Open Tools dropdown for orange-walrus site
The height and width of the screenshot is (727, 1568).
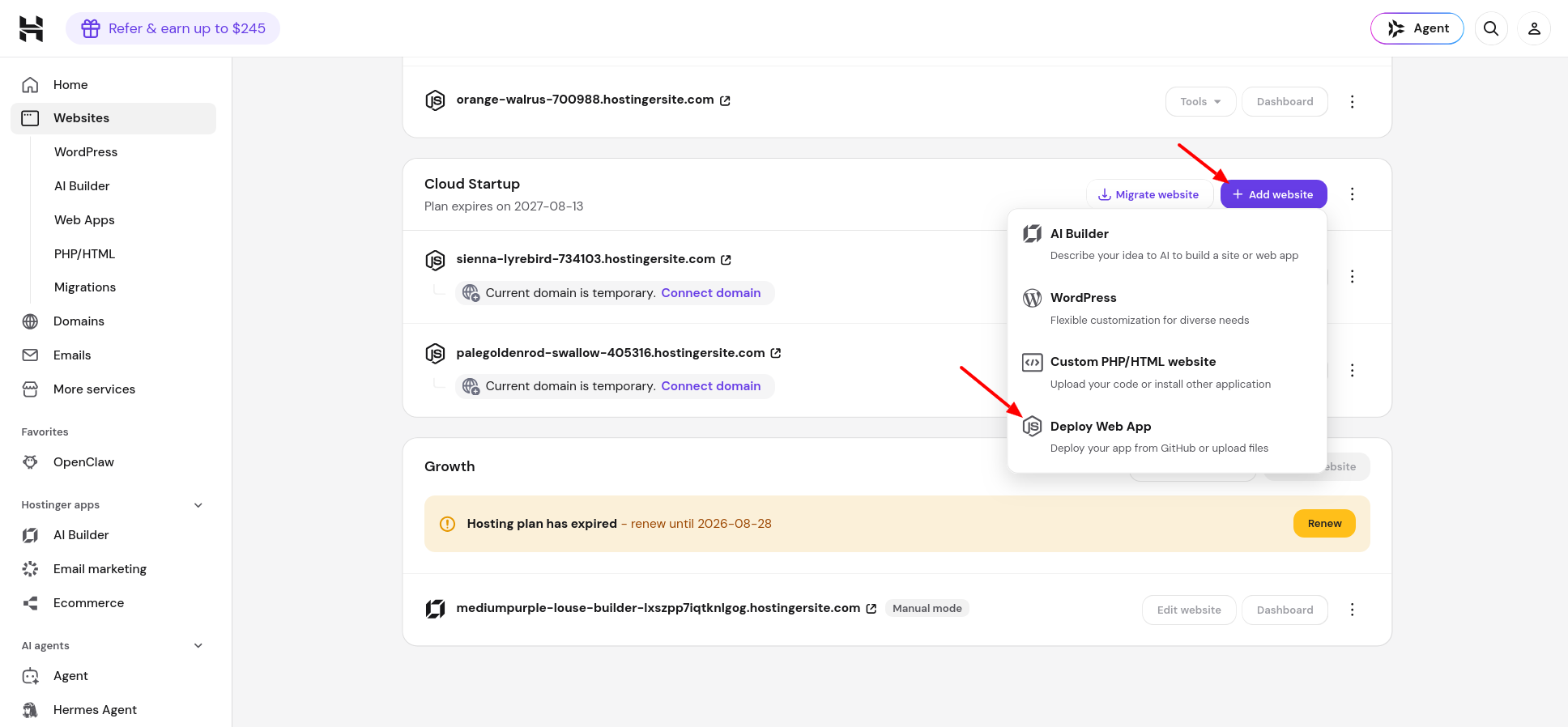point(1200,102)
